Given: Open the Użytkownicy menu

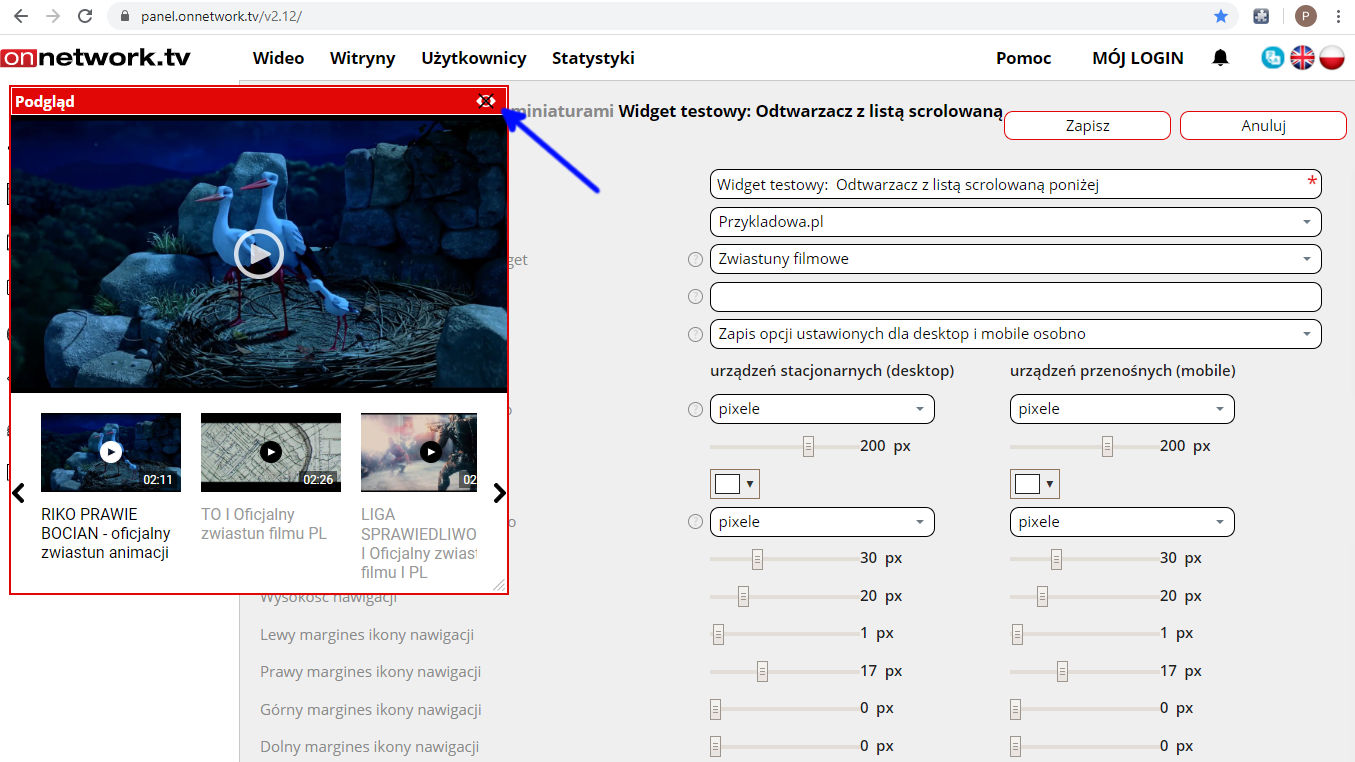Looking at the screenshot, I should (474, 58).
